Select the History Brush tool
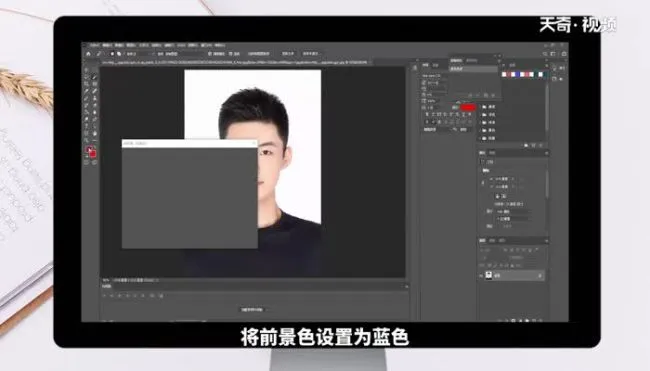 [86, 105]
